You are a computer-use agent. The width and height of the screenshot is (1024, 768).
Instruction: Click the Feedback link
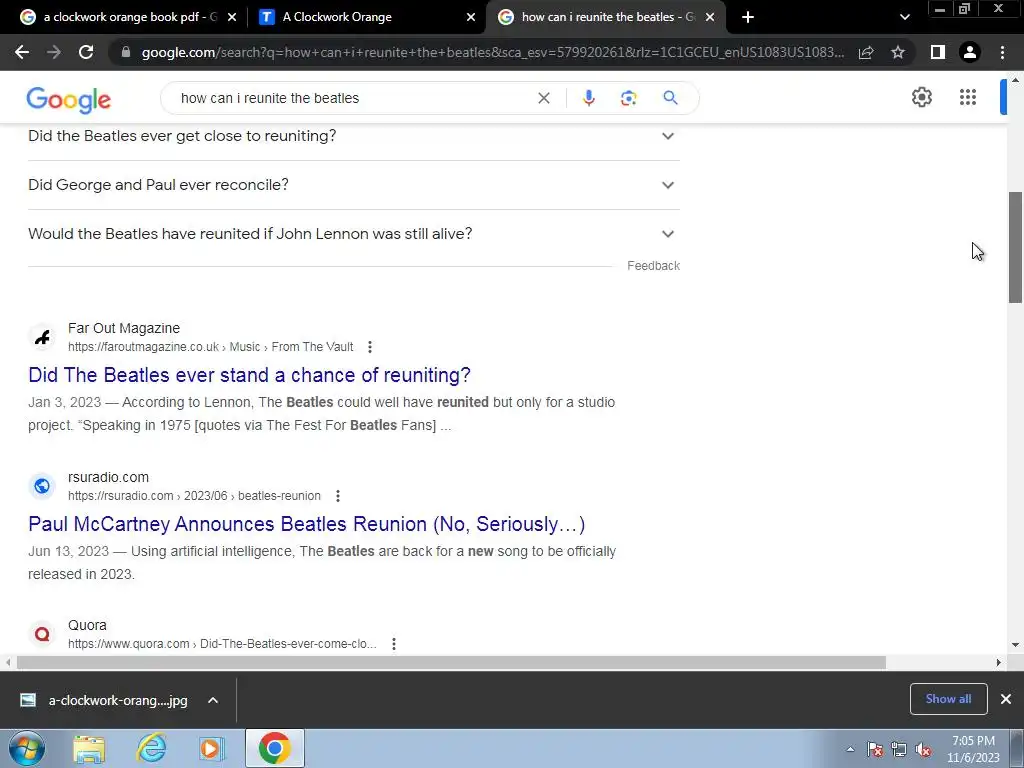click(653, 266)
